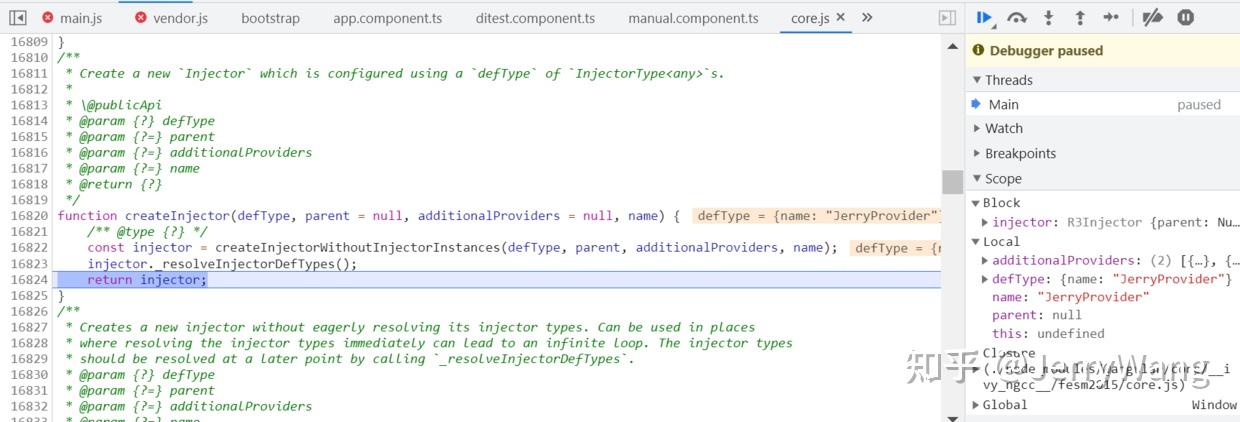Switch to ditest.component.ts tab
1240x422 pixels.
point(535,18)
